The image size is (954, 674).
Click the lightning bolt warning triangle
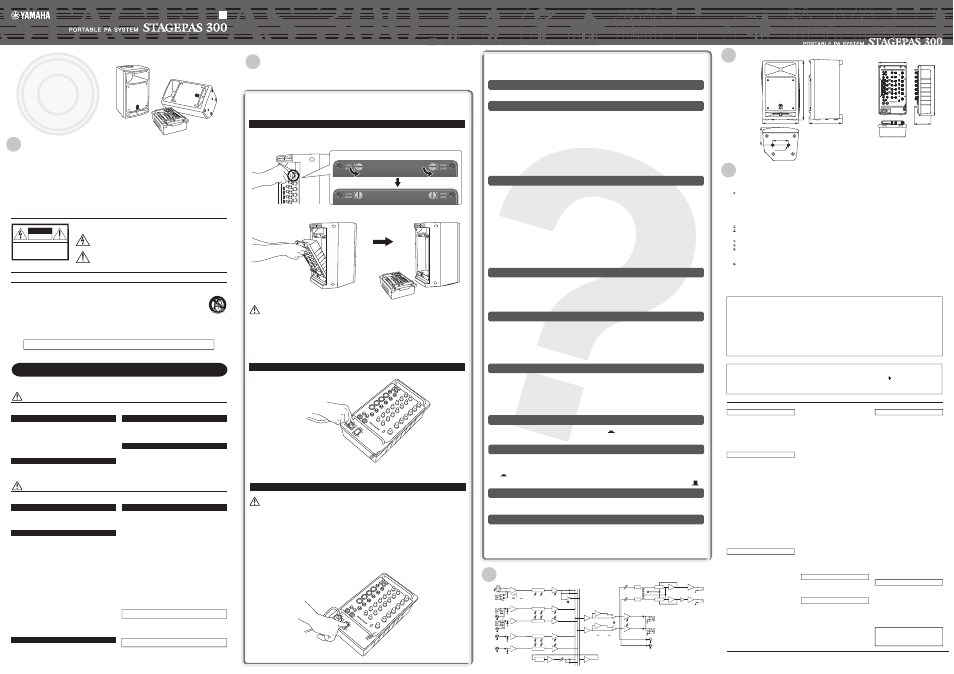click(83, 240)
